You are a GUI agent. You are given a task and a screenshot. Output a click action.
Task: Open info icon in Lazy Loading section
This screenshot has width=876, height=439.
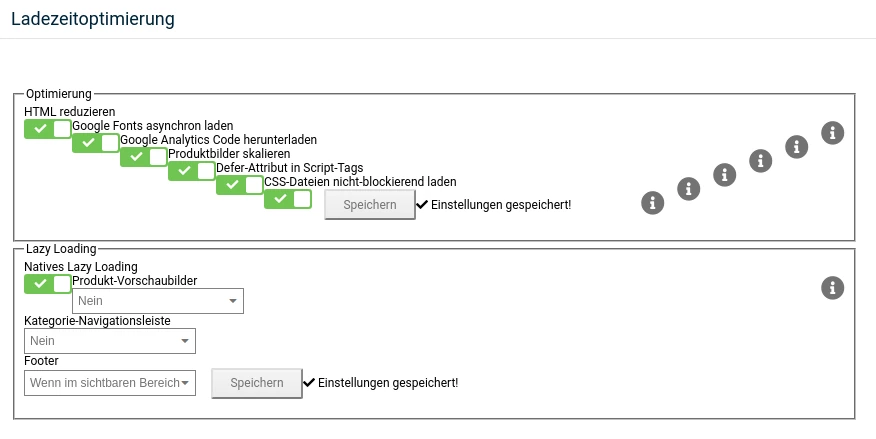pyautogui.click(x=832, y=288)
